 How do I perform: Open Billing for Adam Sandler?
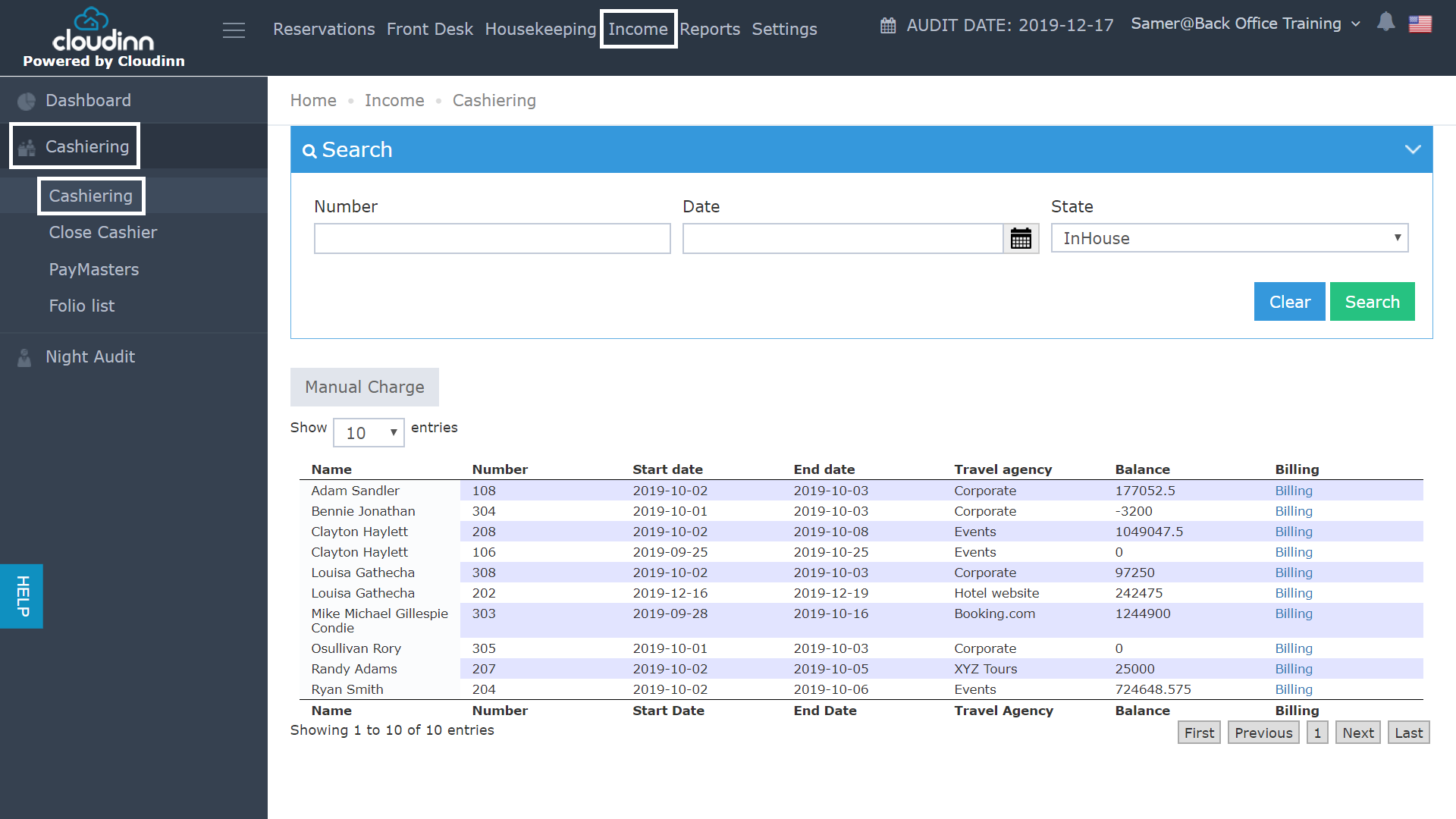point(1293,491)
